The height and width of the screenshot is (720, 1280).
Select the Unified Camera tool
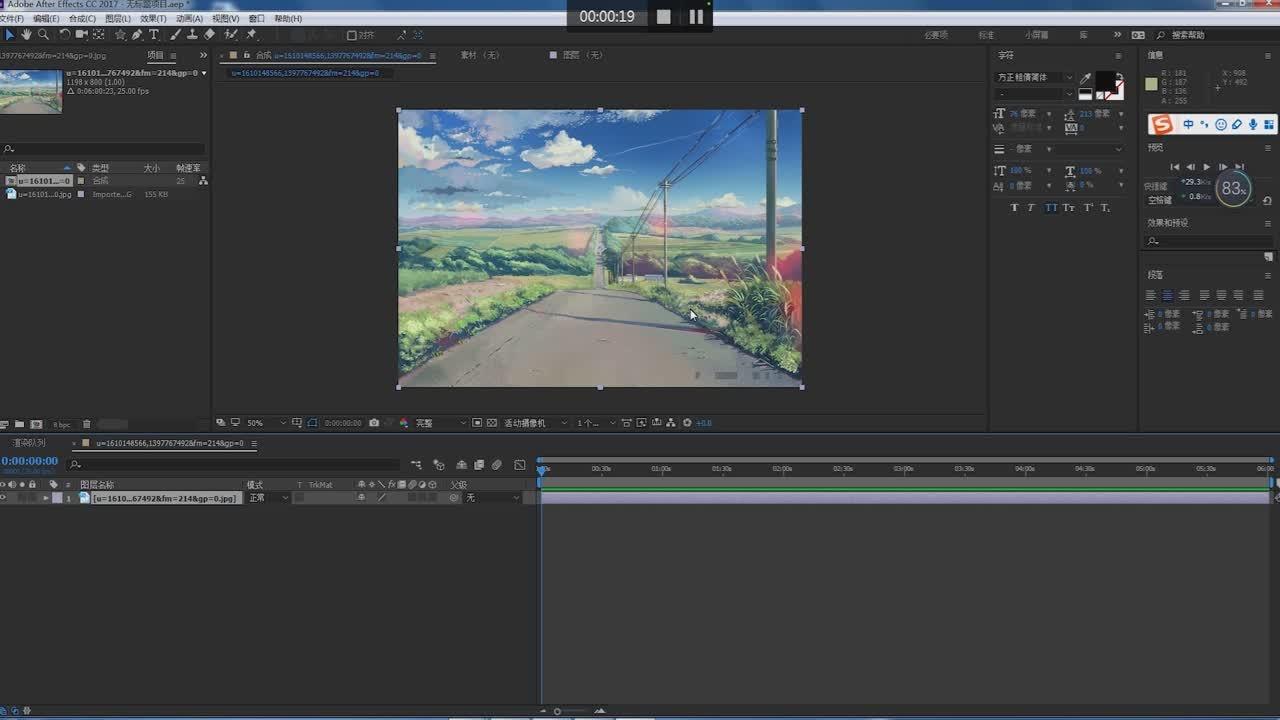[82, 35]
